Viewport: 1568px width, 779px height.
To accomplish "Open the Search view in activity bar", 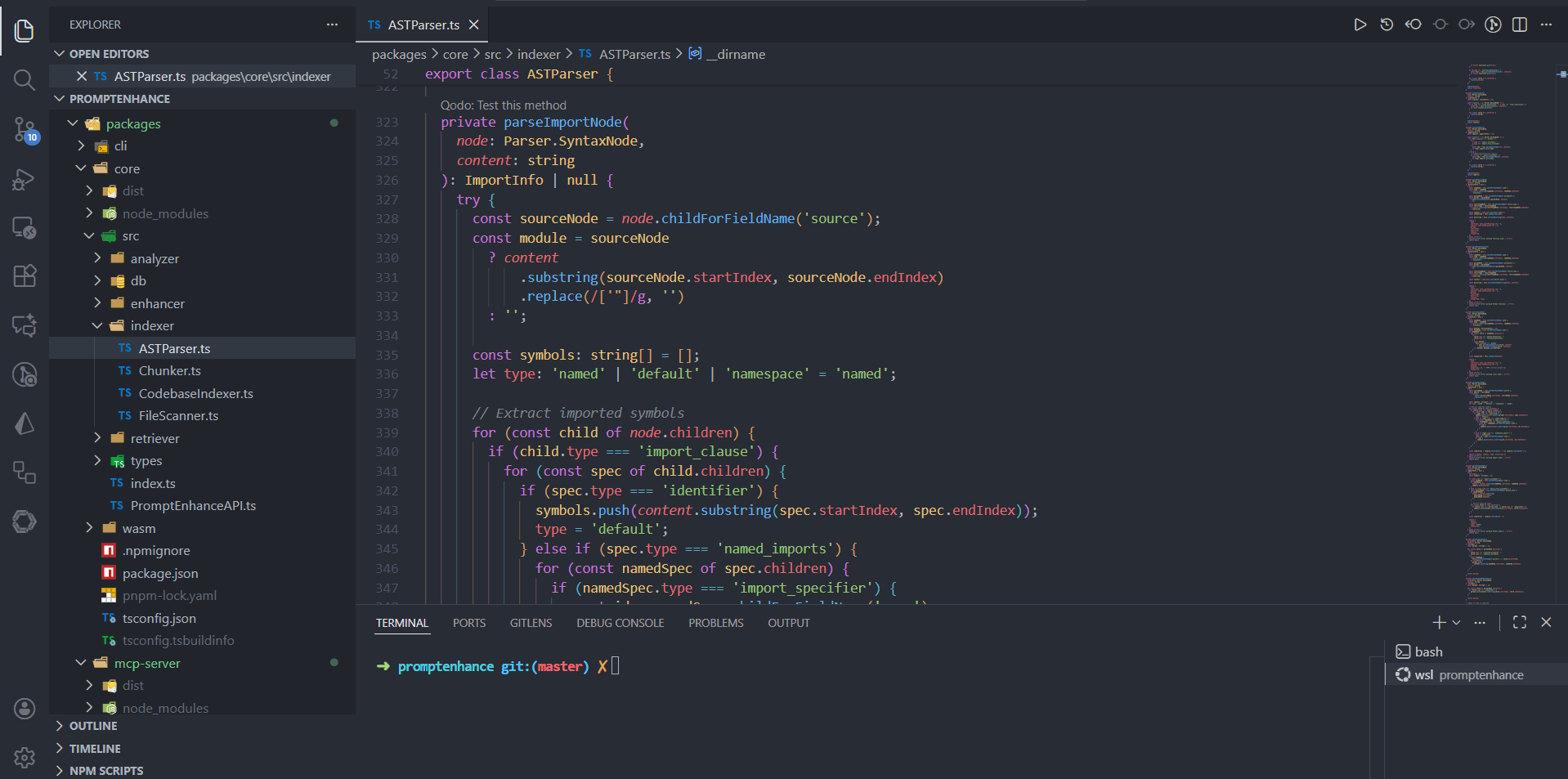I will pyautogui.click(x=25, y=80).
